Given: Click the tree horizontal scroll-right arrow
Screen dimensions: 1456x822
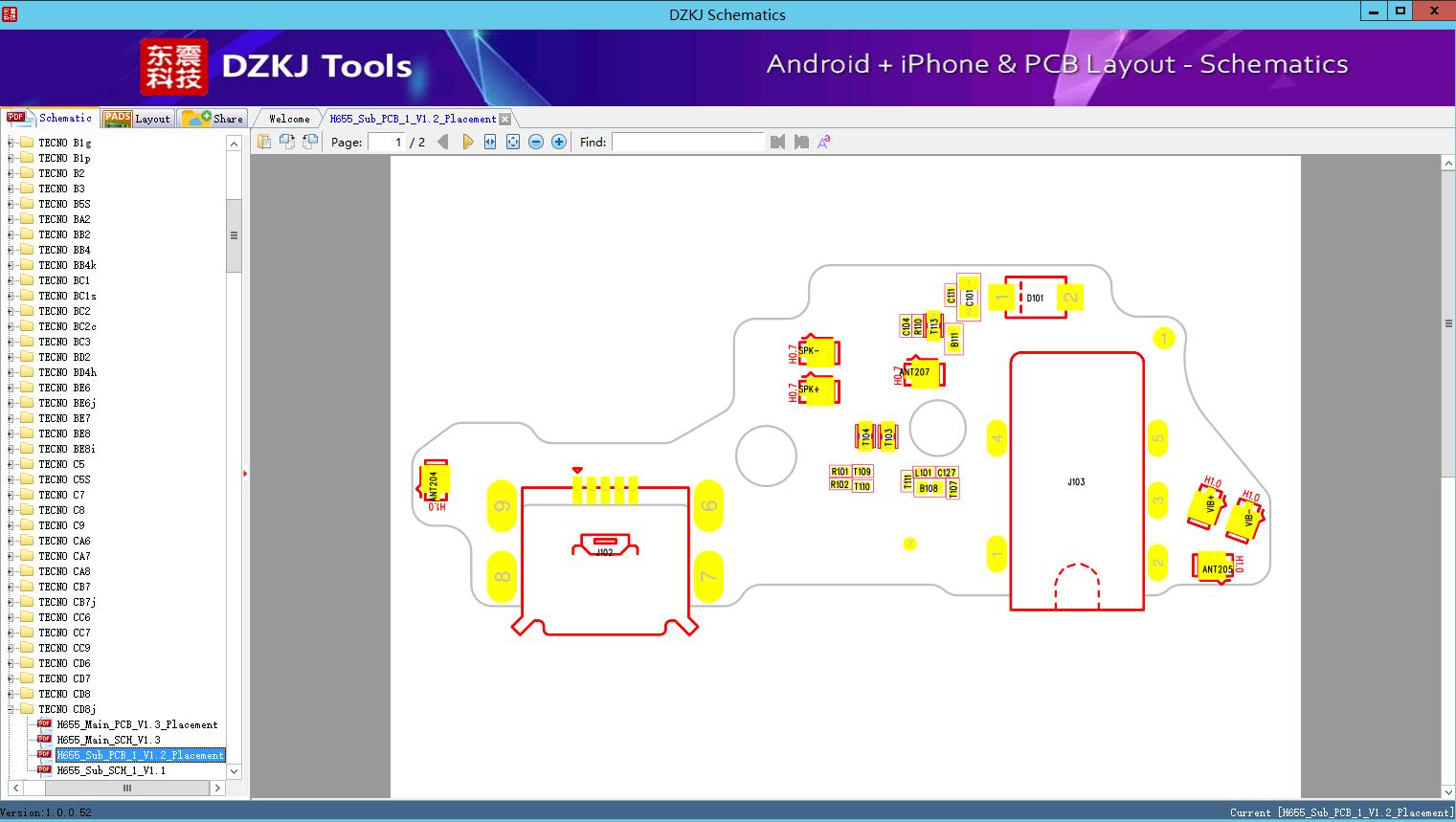Looking at the screenshot, I should (x=217, y=789).
